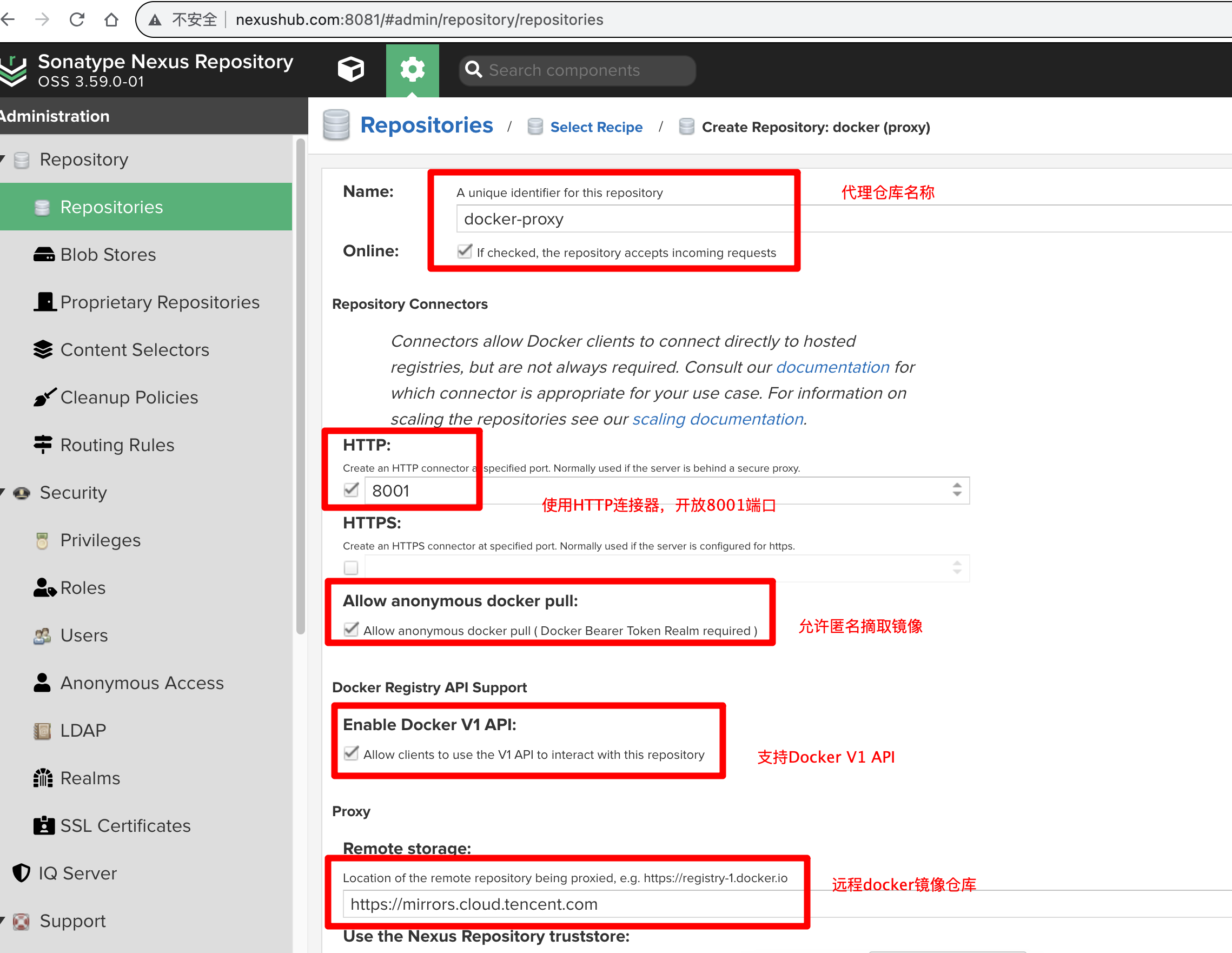Select Repositories in the sidebar
1232x953 pixels.
click(x=146, y=207)
